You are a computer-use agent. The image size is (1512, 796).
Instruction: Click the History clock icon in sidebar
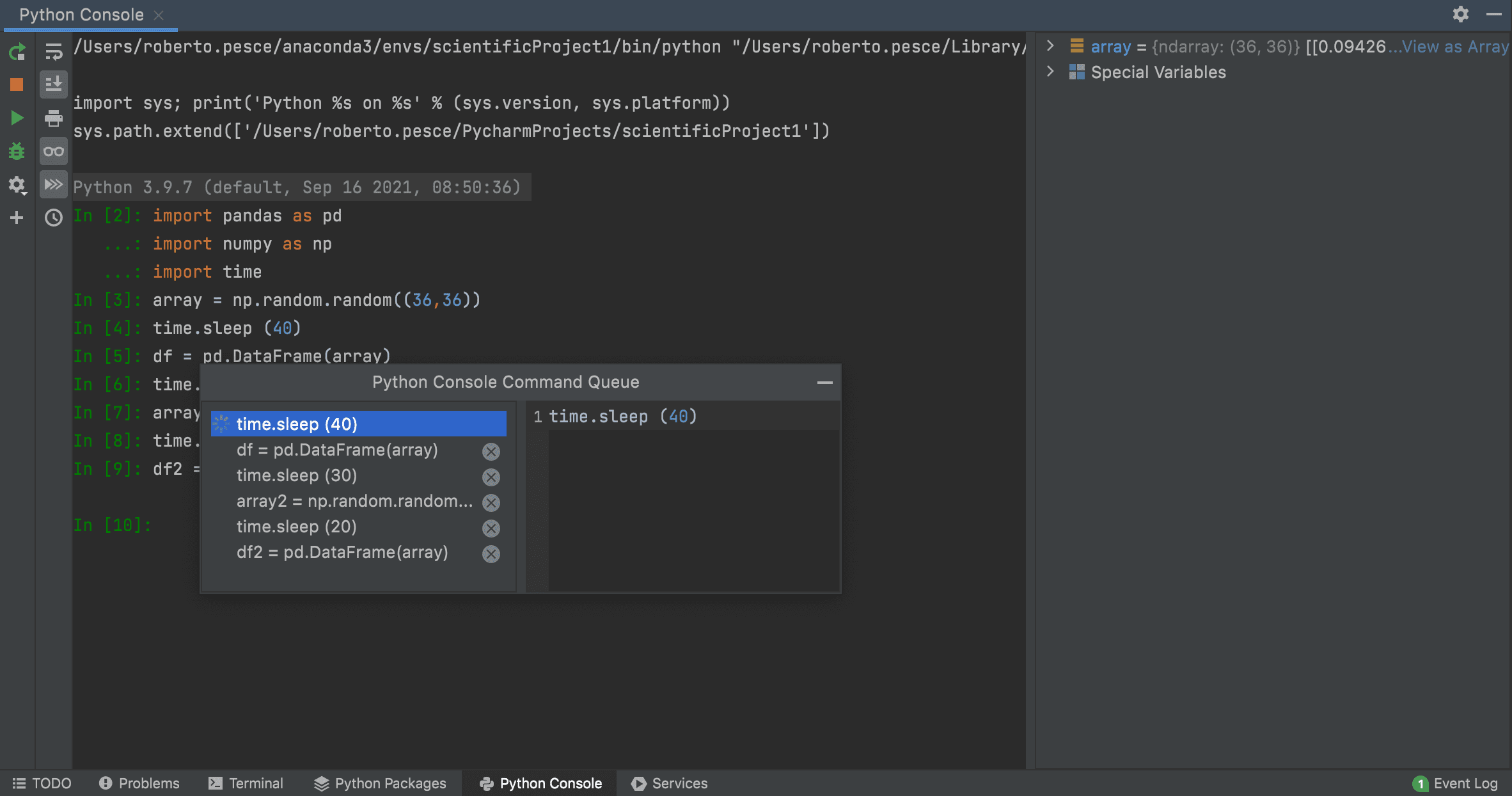(53, 219)
